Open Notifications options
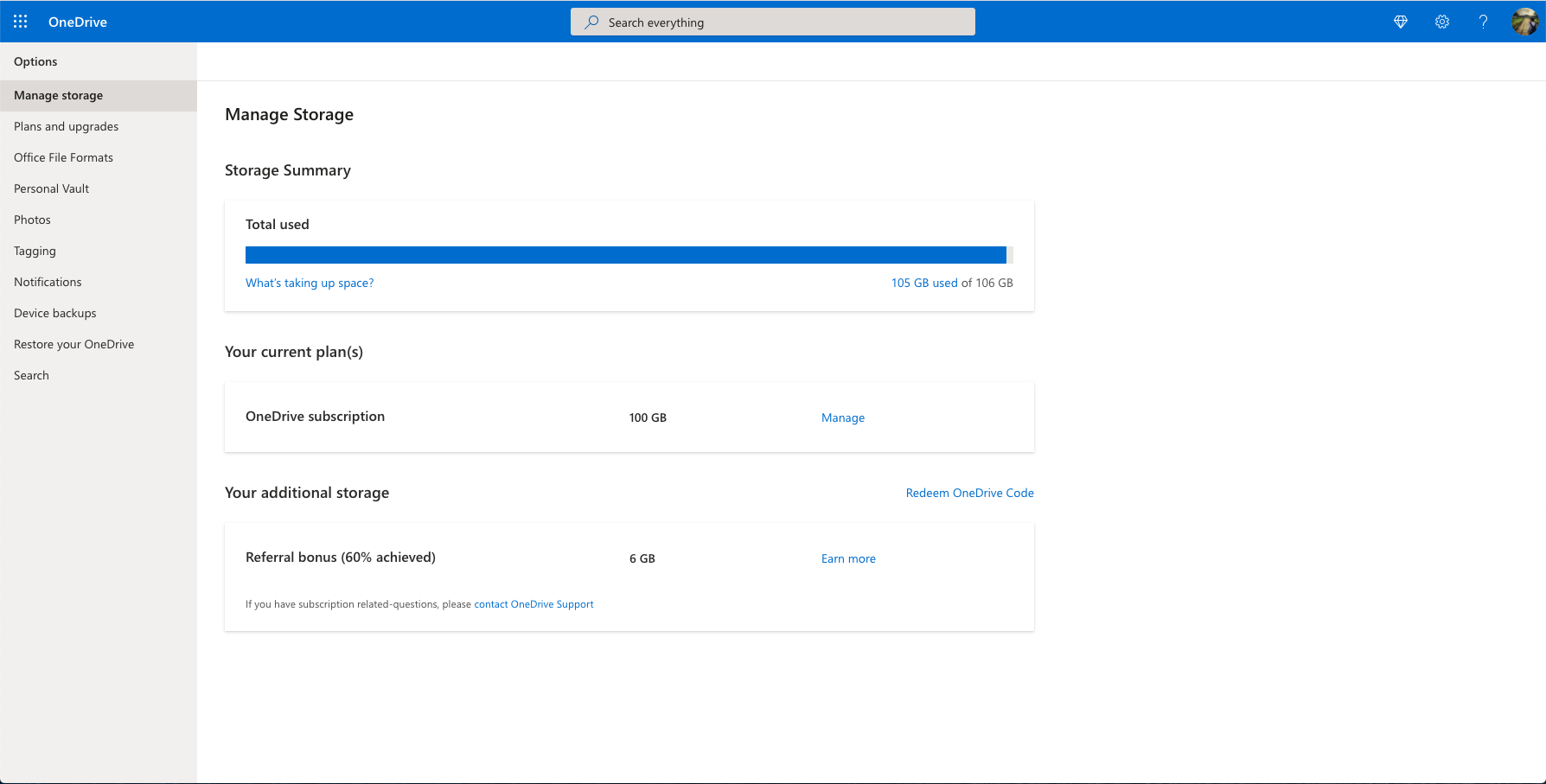The width and height of the screenshot is (1546, 784). point(99,282)
